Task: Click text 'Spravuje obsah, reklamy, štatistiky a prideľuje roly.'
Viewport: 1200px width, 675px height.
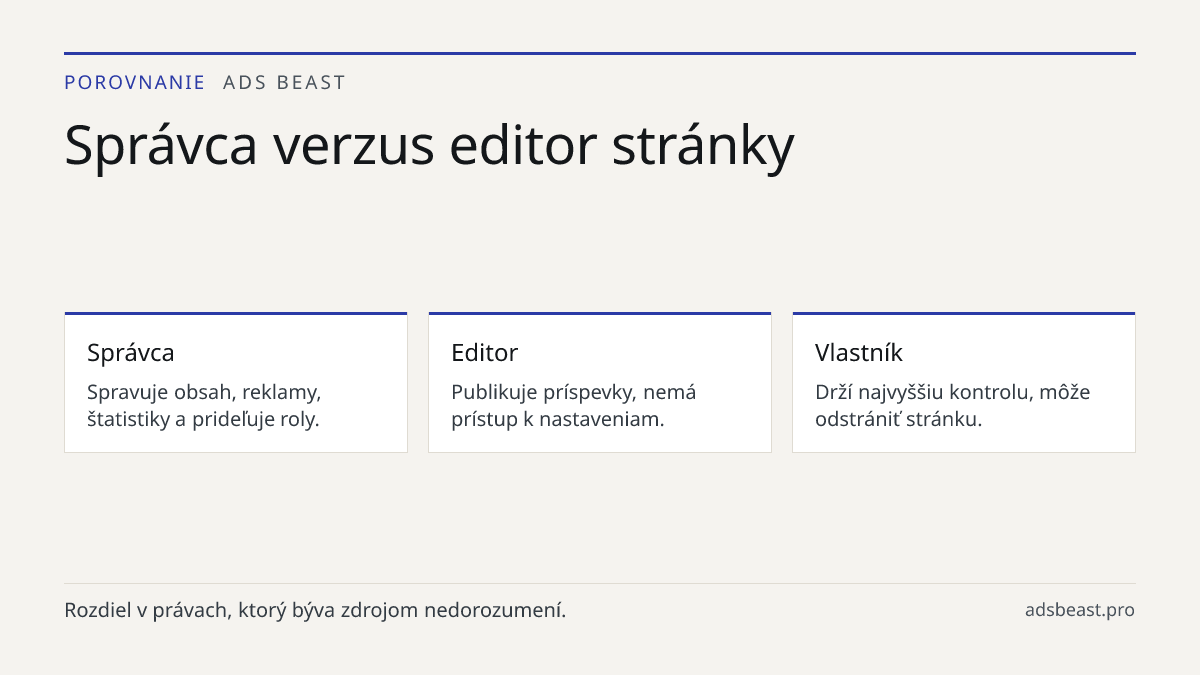Action: pyautogui.click(x=204, y=405)
